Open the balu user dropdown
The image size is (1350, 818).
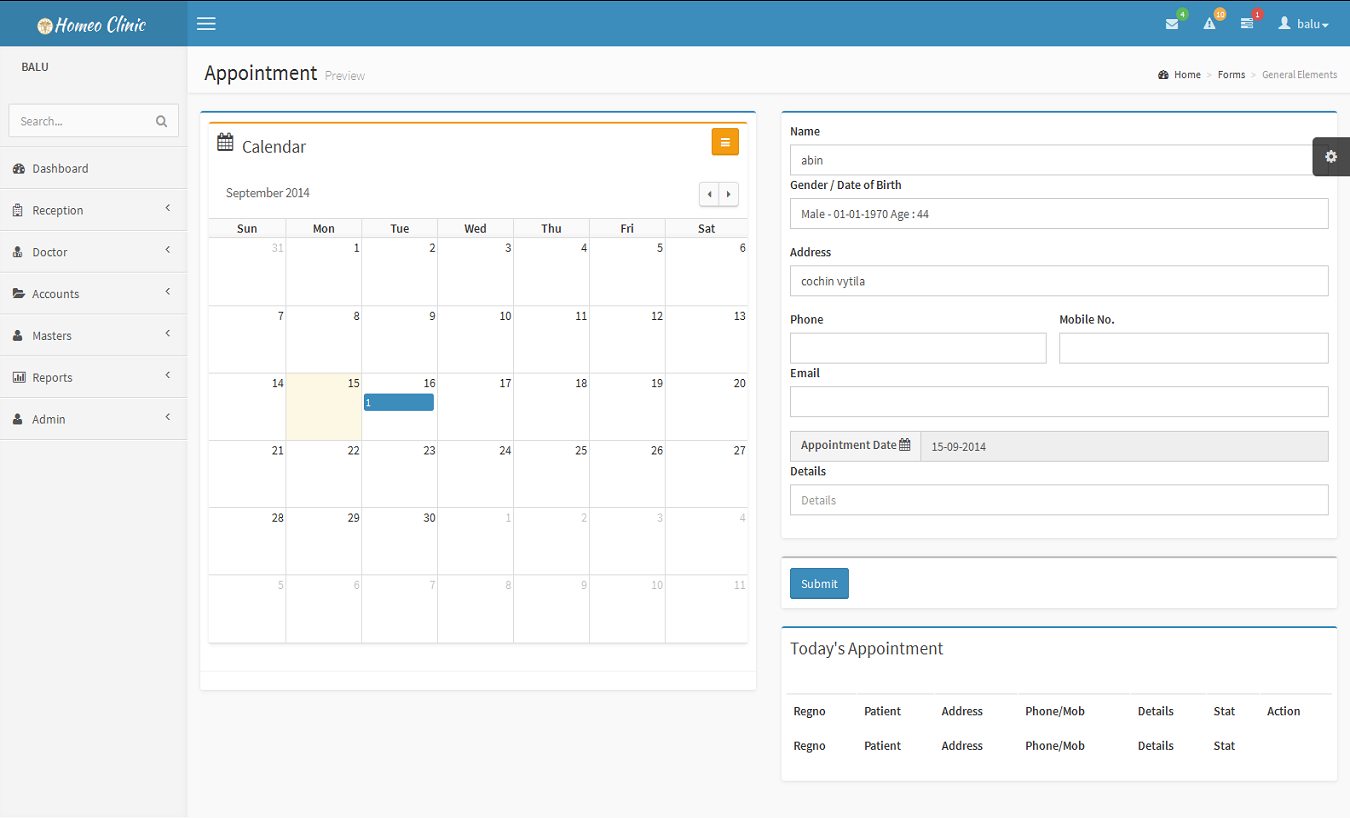point(1304,24)
